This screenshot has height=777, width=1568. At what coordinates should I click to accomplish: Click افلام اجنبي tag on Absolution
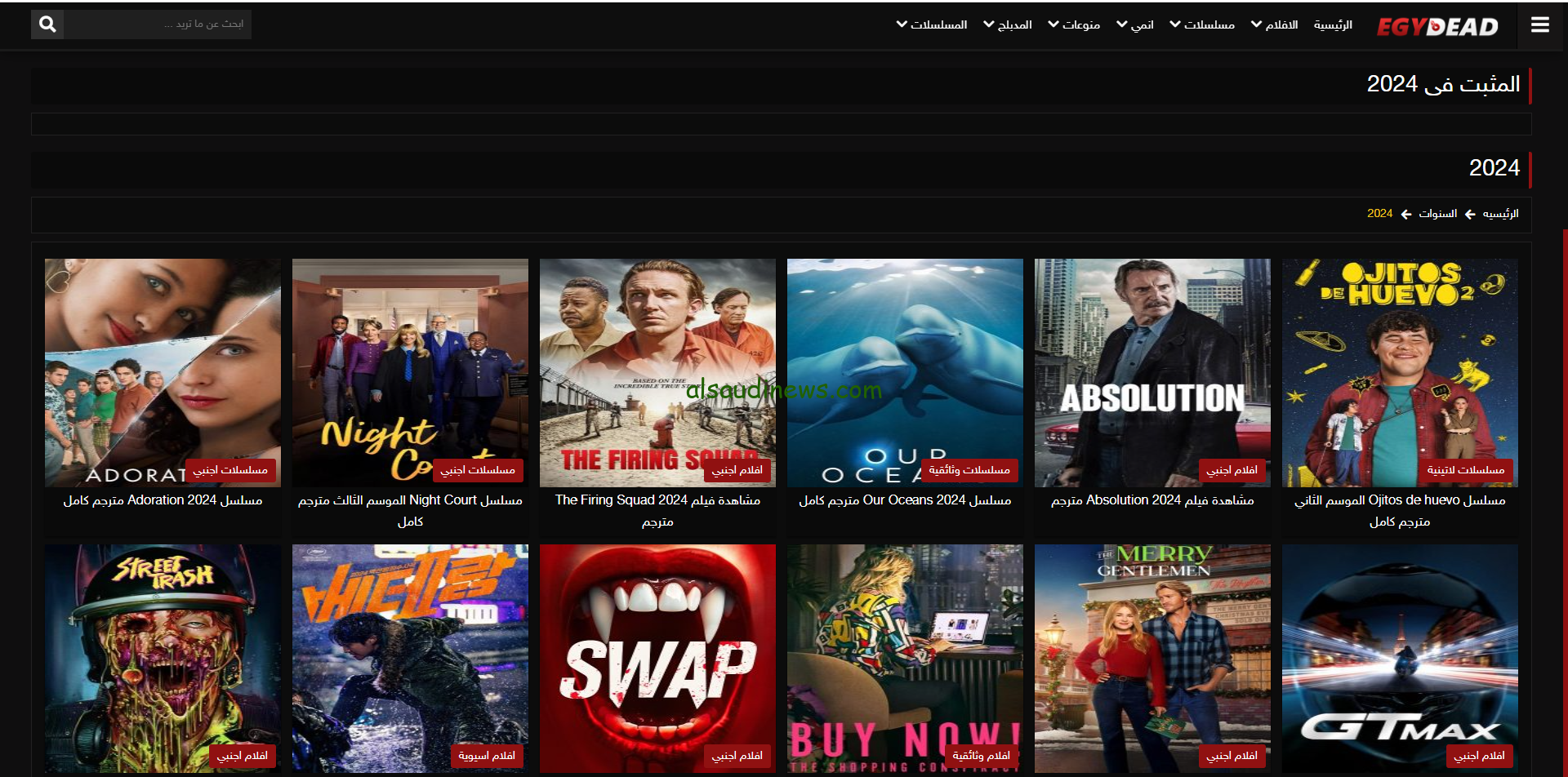1232,470
